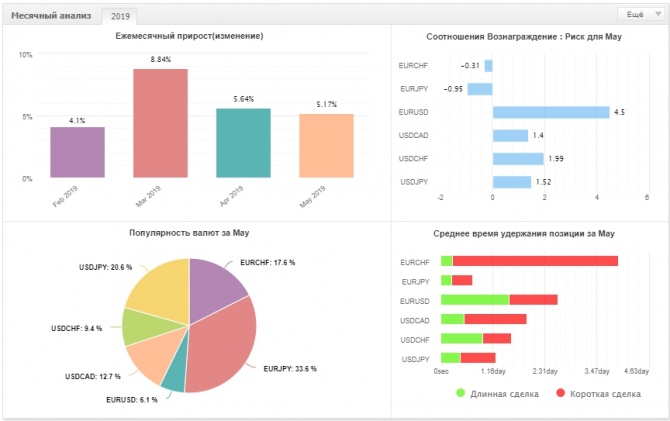Click EURUSD red short-trade holding bar
Screen dimensions: 670x421
tap(533, 300)
